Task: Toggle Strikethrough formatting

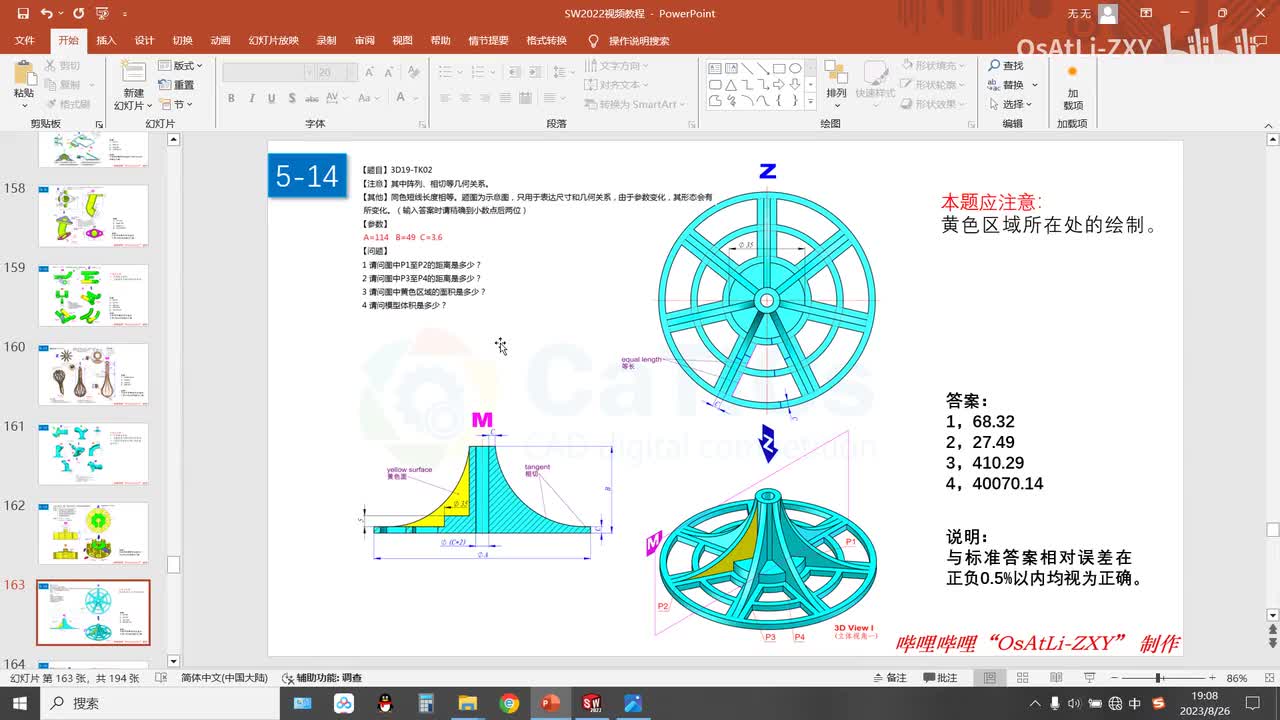Action: (x=311, y=98)
